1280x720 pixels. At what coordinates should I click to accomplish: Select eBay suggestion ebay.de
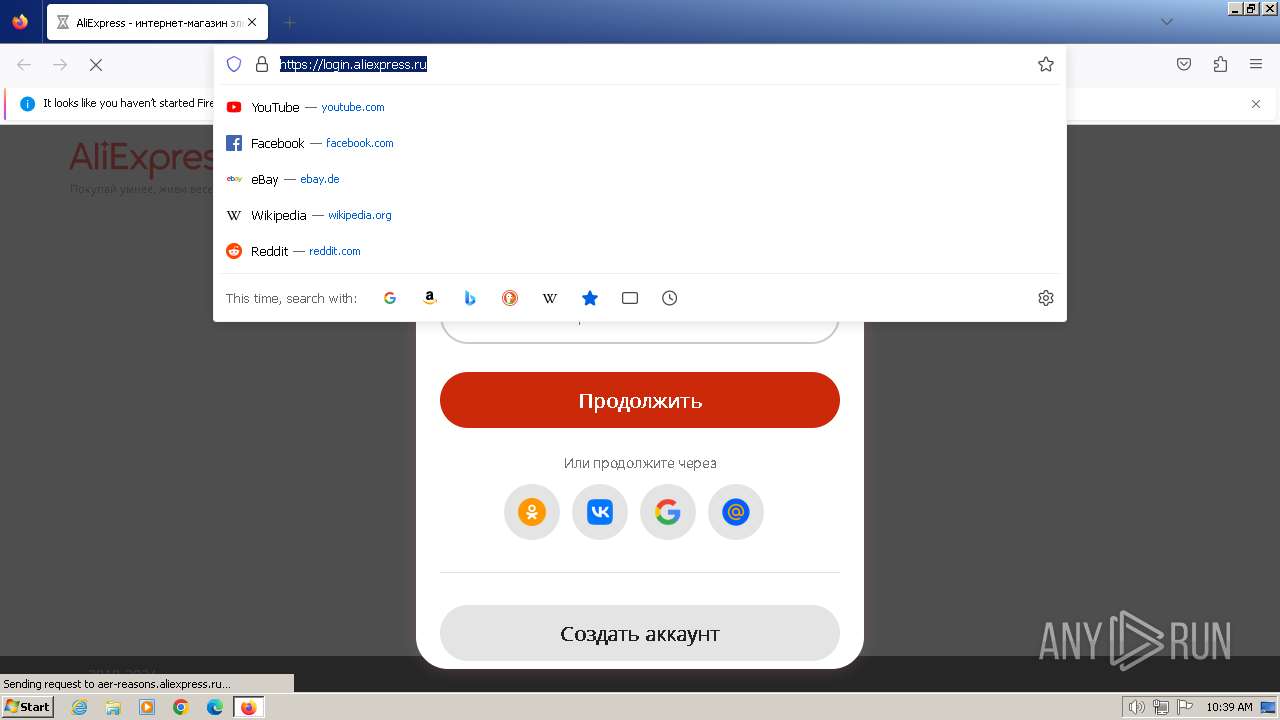[x=640, y=179]
